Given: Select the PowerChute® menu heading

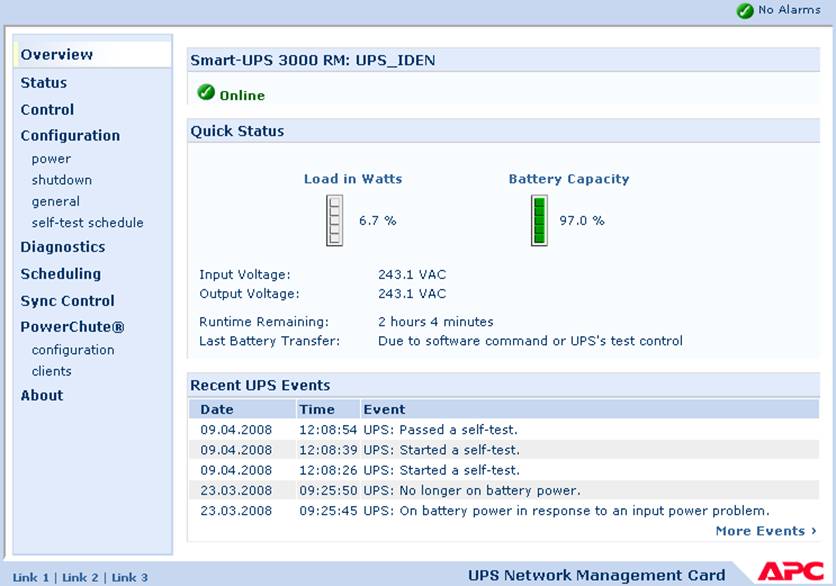Looking at the screenshot, I should coord(73,327).
